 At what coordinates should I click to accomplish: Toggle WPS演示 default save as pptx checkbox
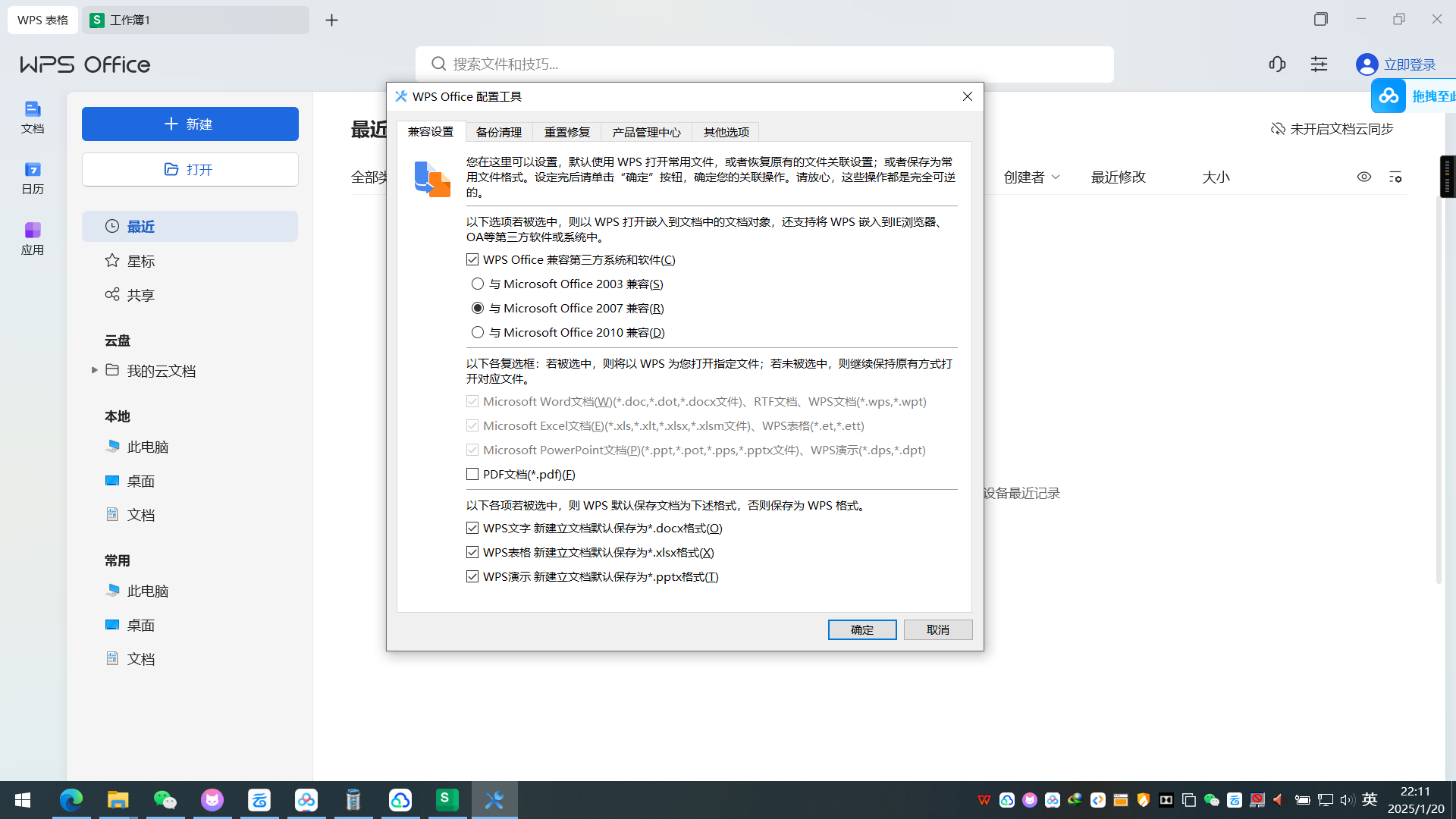point(472,576)
